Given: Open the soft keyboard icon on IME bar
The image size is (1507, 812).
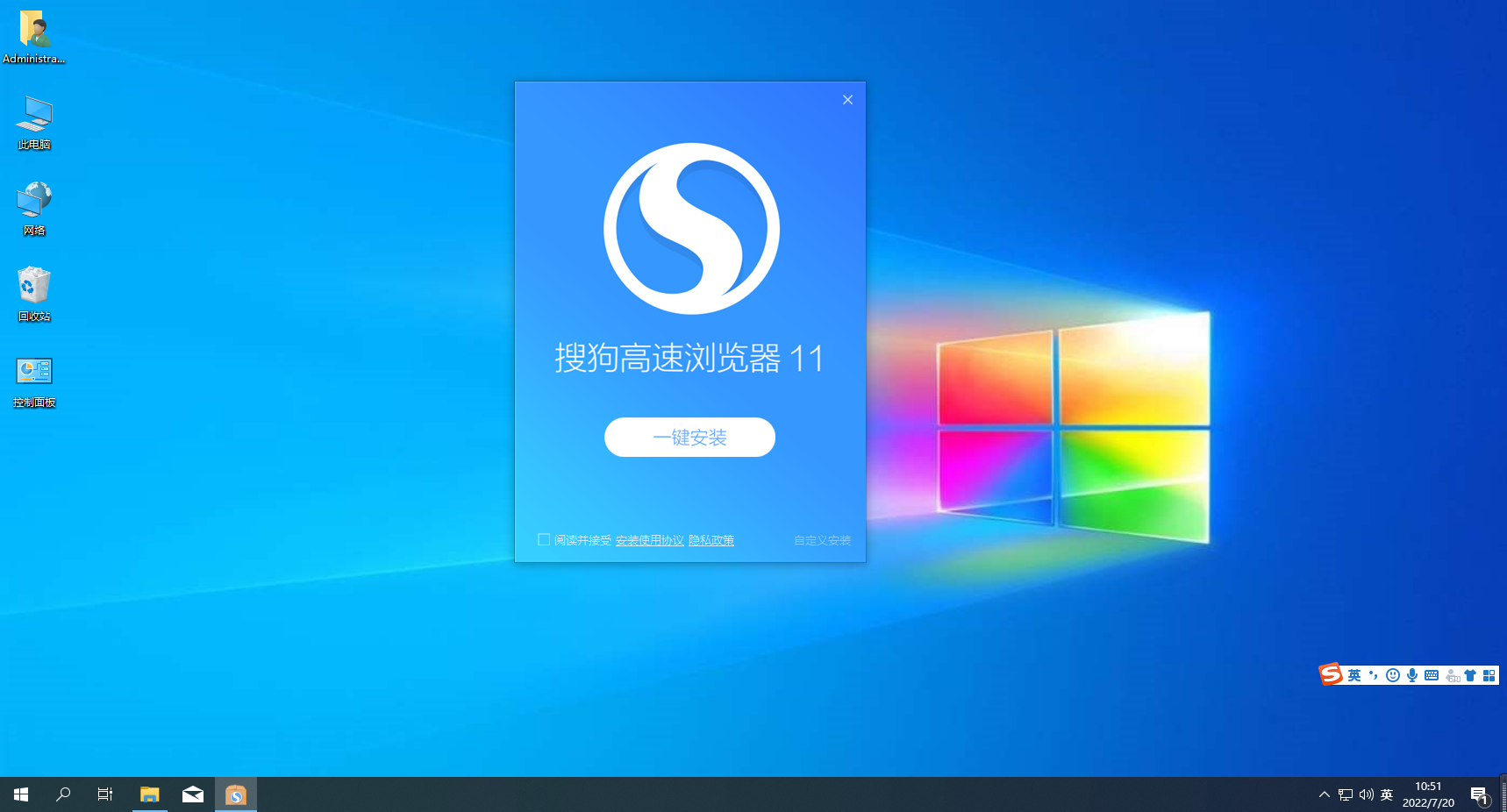Looking at the screenshot, I should pyautogui.click(x=1432, y=675).
